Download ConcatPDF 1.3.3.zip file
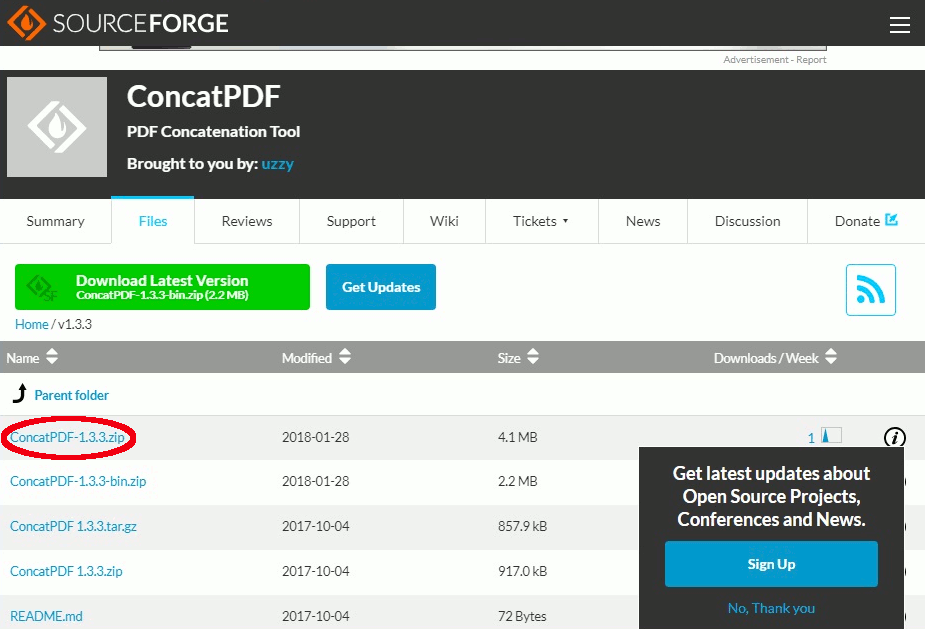Image resolution: width=925 pixels, height=629 pixels. tap(66, 571)
